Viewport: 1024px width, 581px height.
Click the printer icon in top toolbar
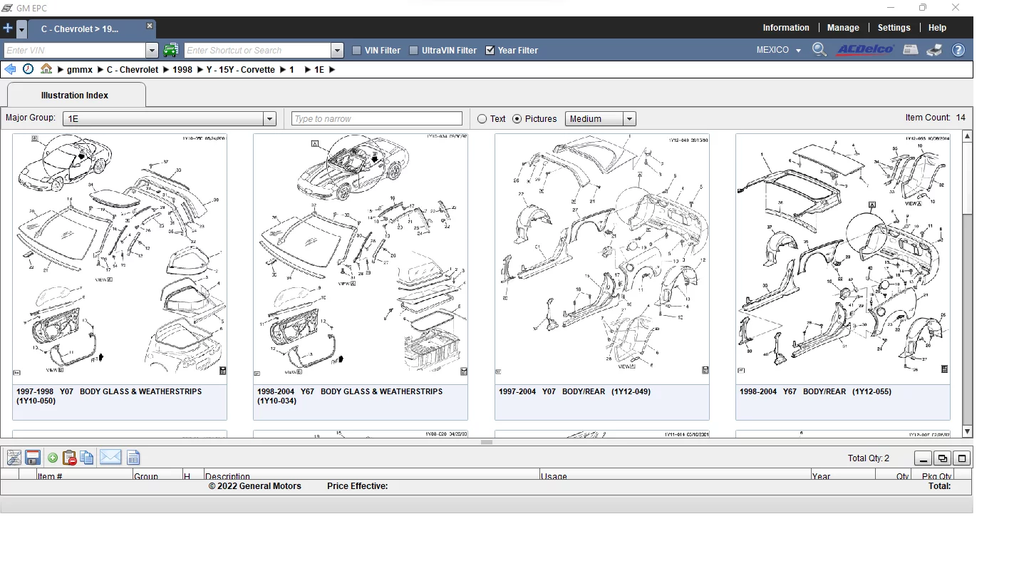[934, 50]
